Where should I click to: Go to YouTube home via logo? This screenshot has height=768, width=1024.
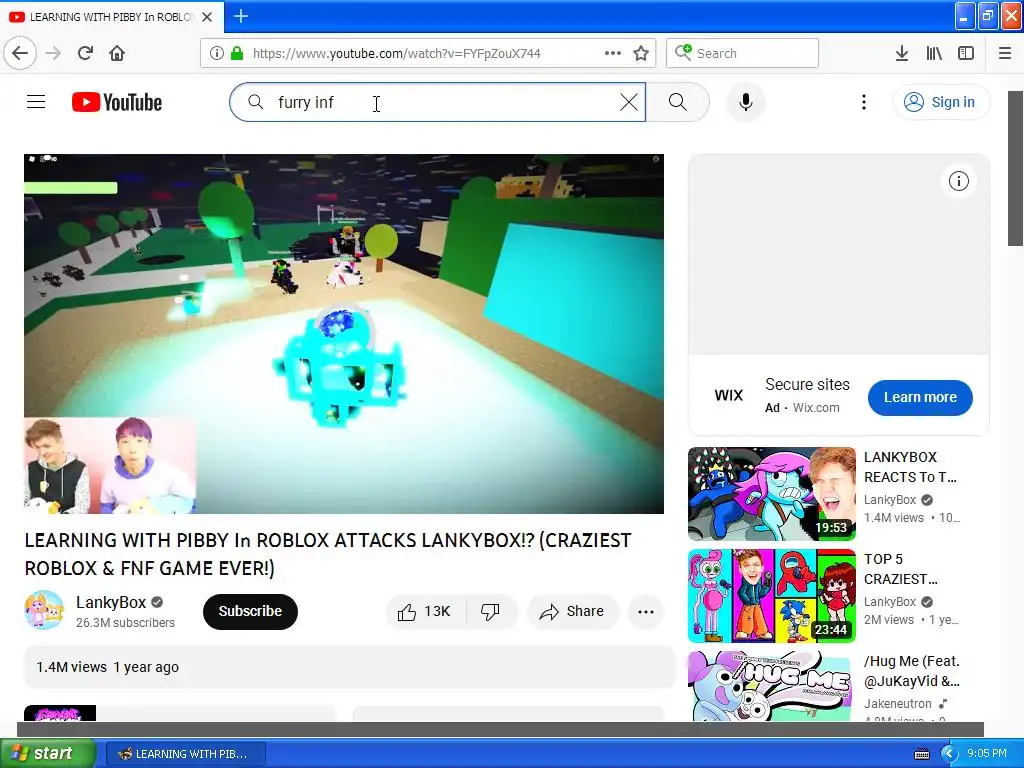(x=117, y=103)
